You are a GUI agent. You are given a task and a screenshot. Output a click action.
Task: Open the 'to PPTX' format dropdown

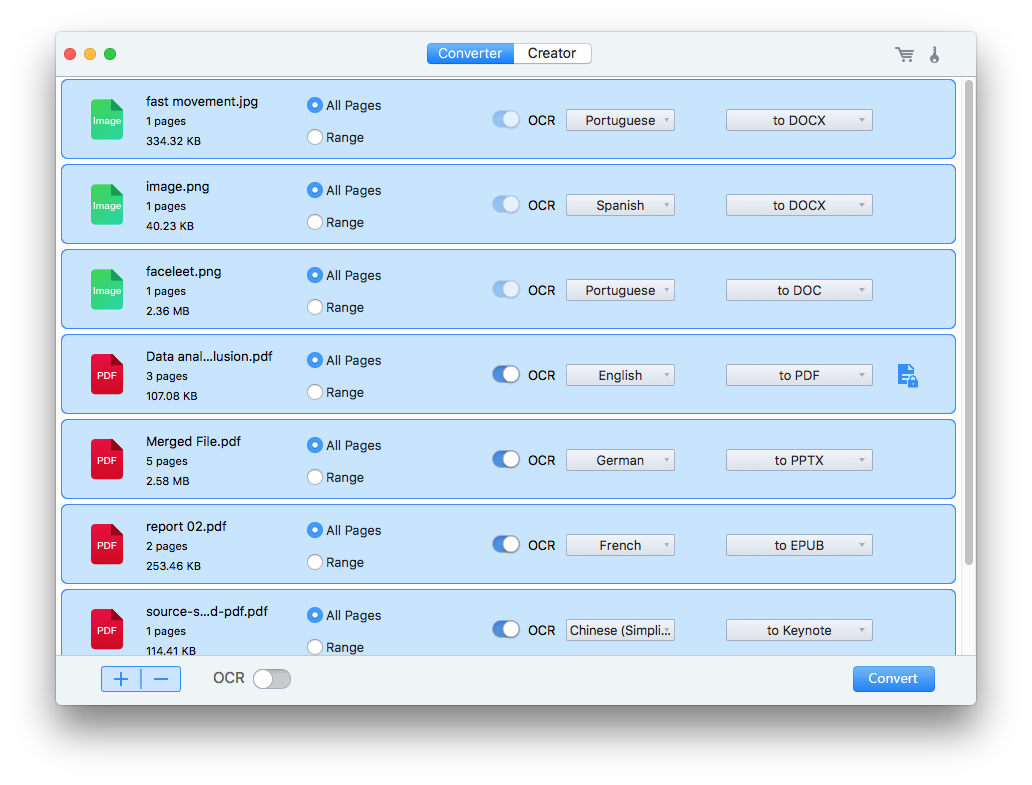(799, 459)
